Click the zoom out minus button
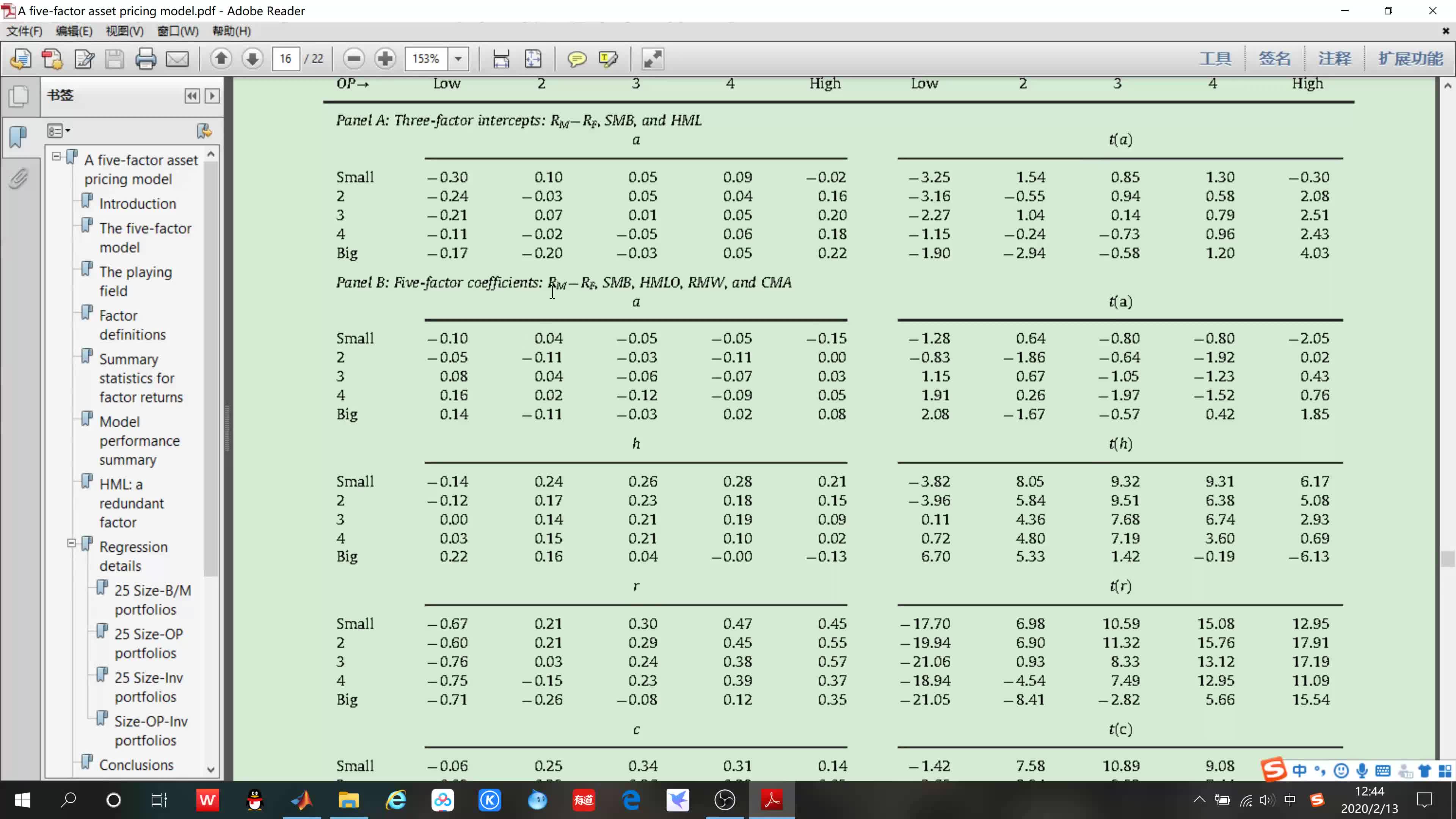 click(x=354, y=58)
